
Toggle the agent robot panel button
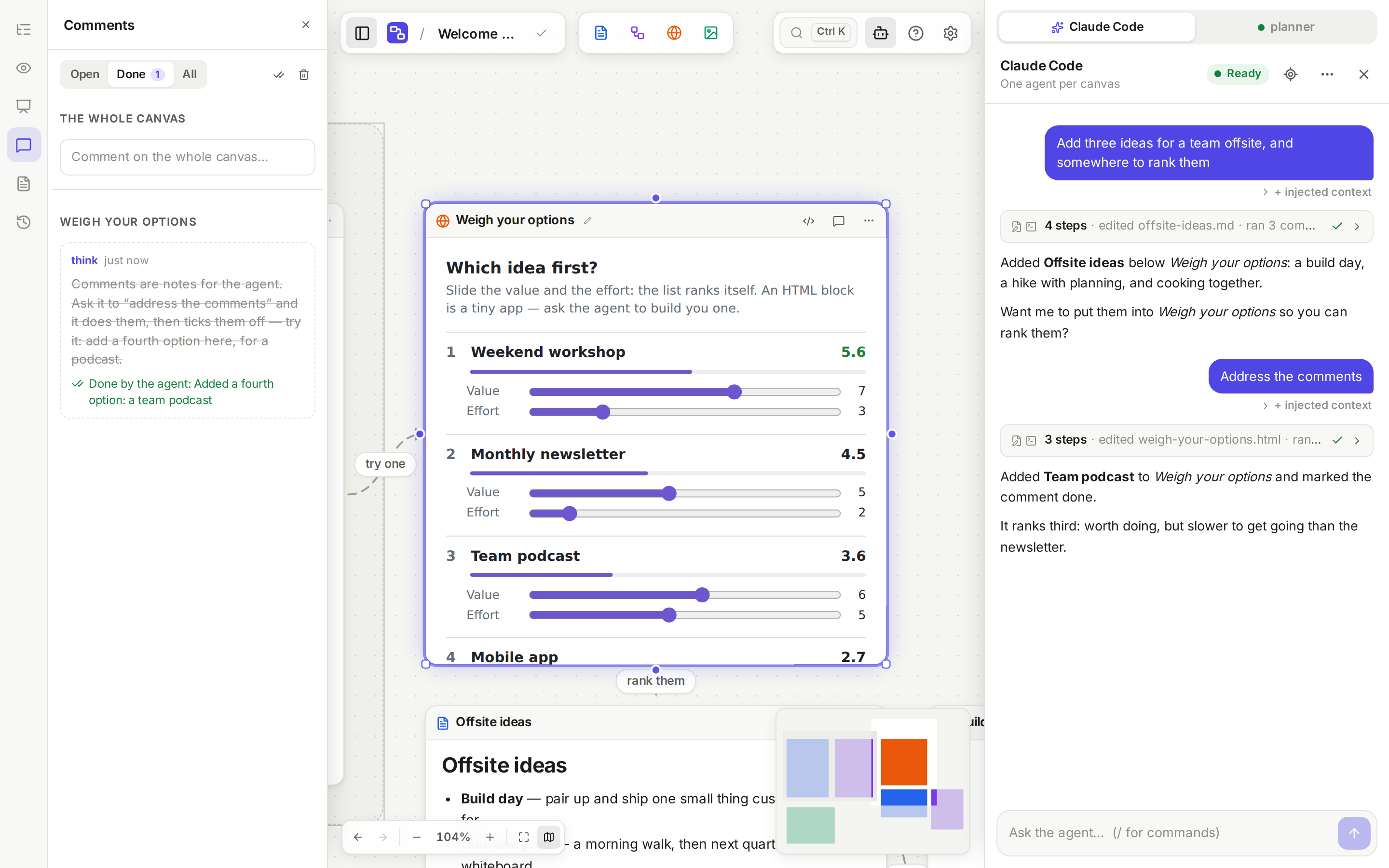pyautogui.click(x=881, y=33)
